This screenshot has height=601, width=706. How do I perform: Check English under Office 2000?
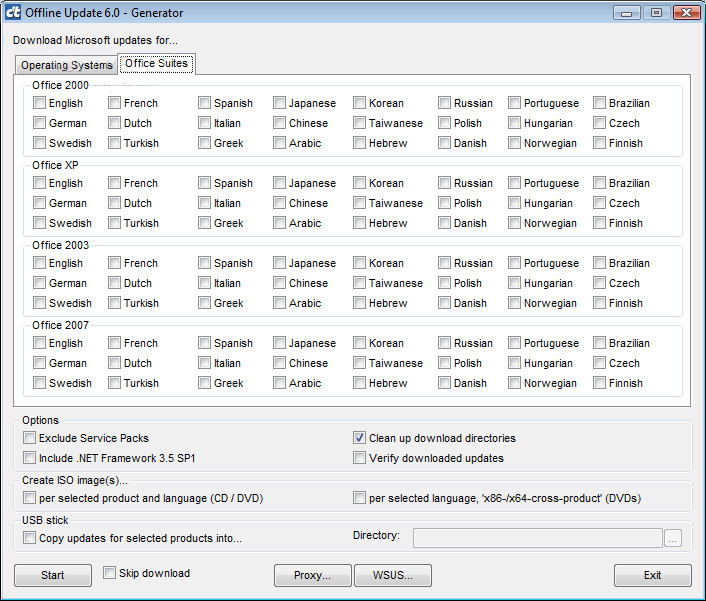point(39,103)
